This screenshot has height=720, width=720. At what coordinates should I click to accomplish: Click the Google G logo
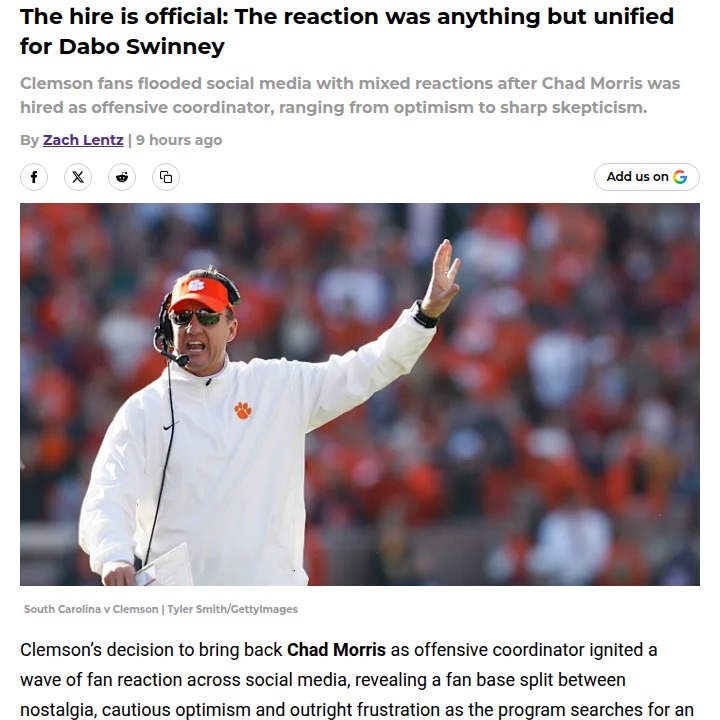pos(680,177)
